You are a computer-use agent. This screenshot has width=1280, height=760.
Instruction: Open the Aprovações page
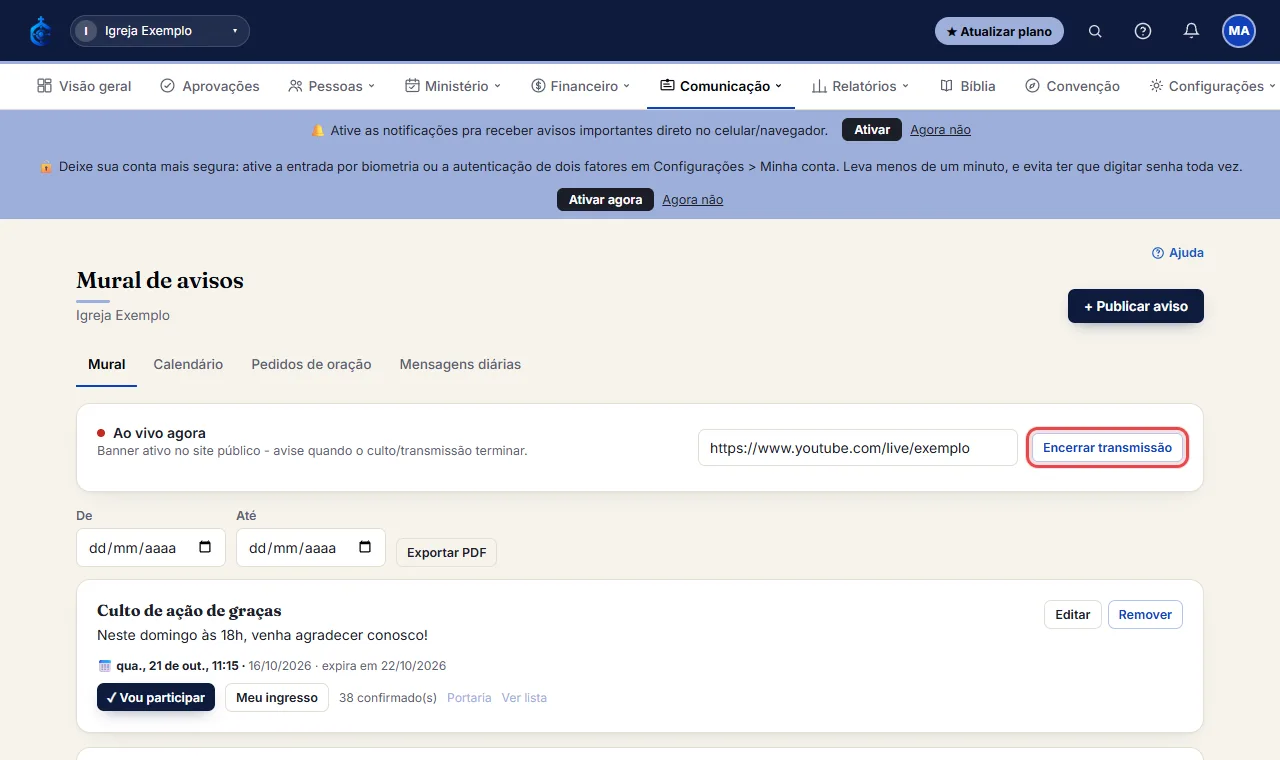[210, 86]
